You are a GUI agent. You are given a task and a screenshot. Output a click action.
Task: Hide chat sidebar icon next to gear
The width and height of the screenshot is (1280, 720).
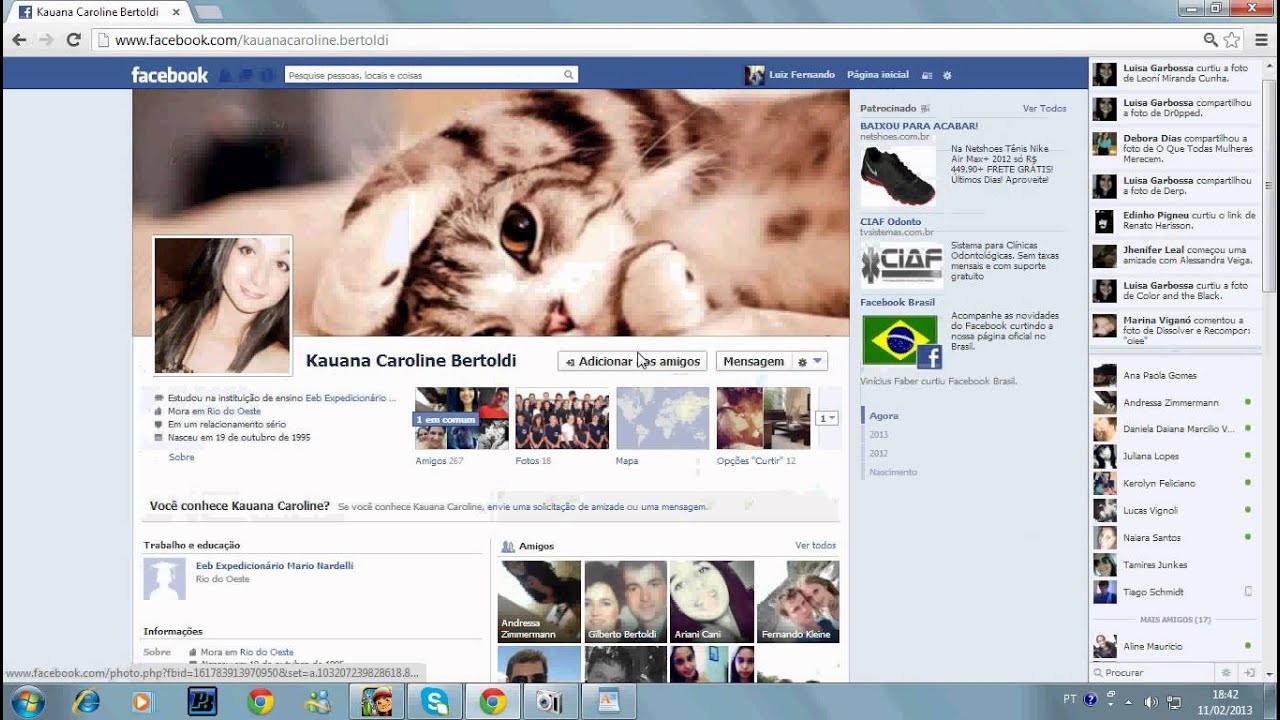[x=1249, y=673]
